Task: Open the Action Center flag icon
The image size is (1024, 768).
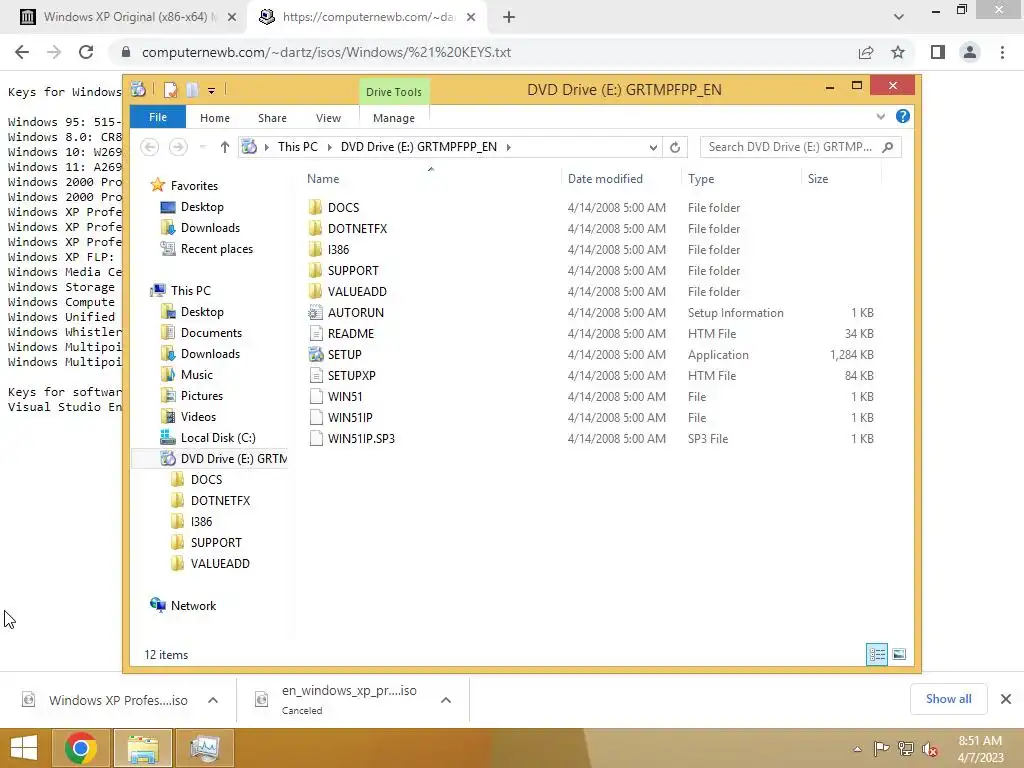Action: pos(881,749)
